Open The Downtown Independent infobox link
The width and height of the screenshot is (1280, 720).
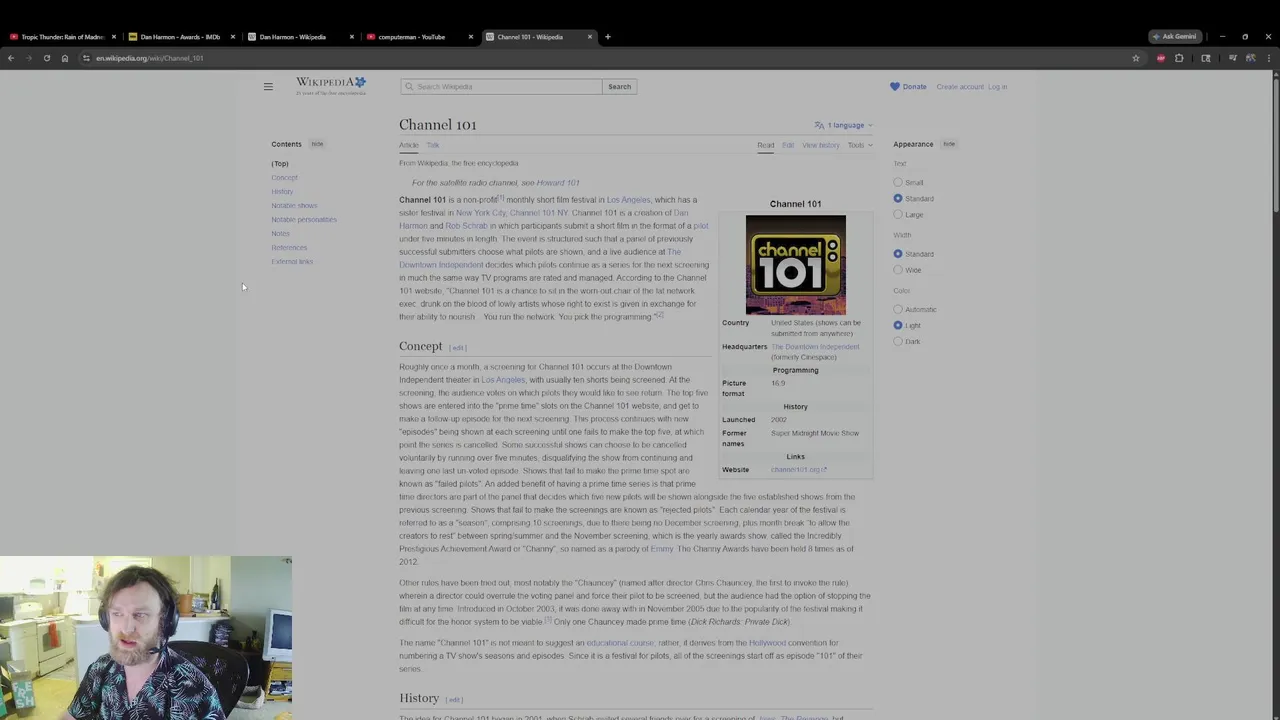pyautogui.click(x=815, y=347)
